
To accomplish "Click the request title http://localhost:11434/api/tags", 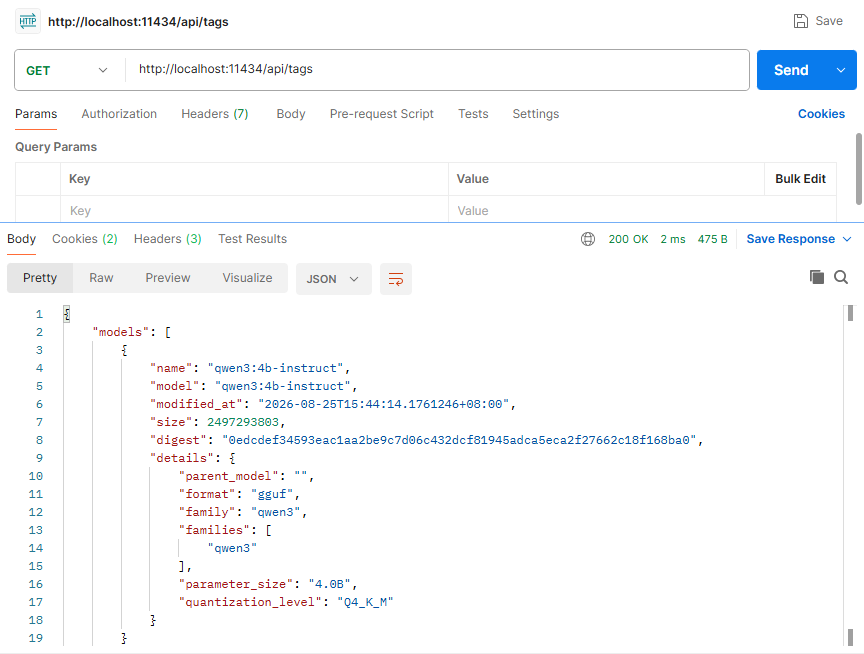I will 138,22.
